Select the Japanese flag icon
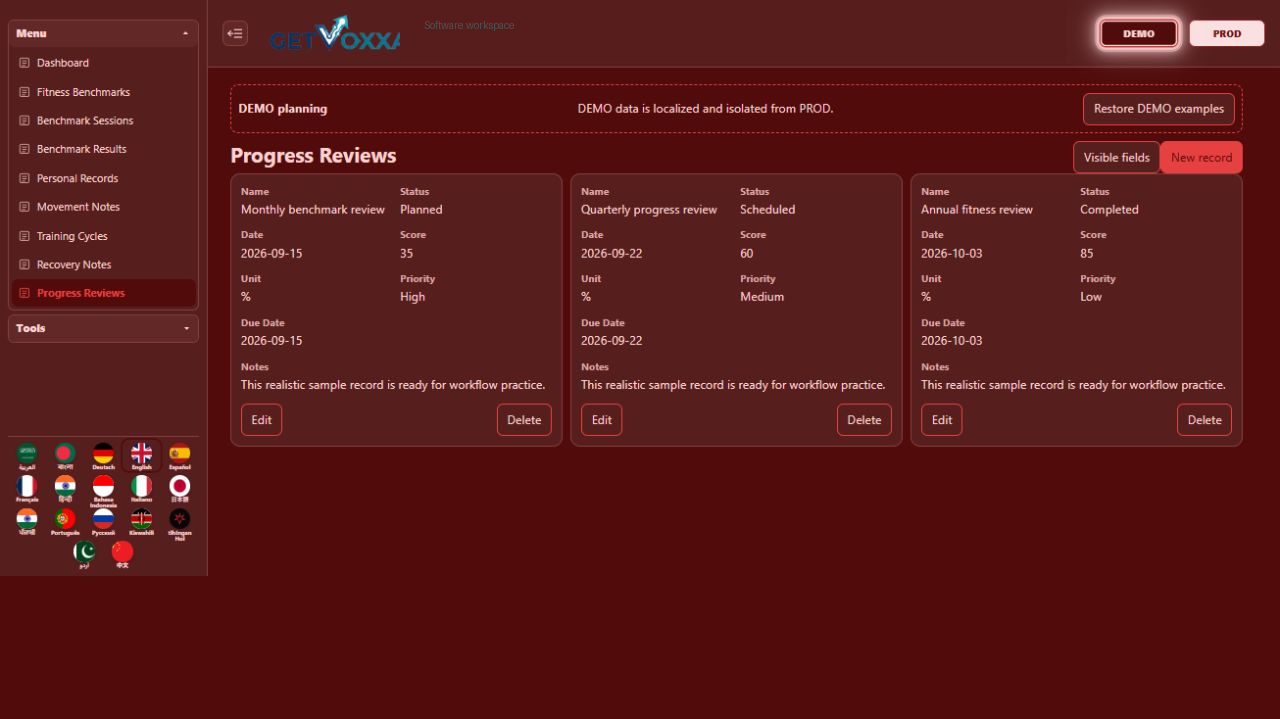1280x719 pixels. 179,486
